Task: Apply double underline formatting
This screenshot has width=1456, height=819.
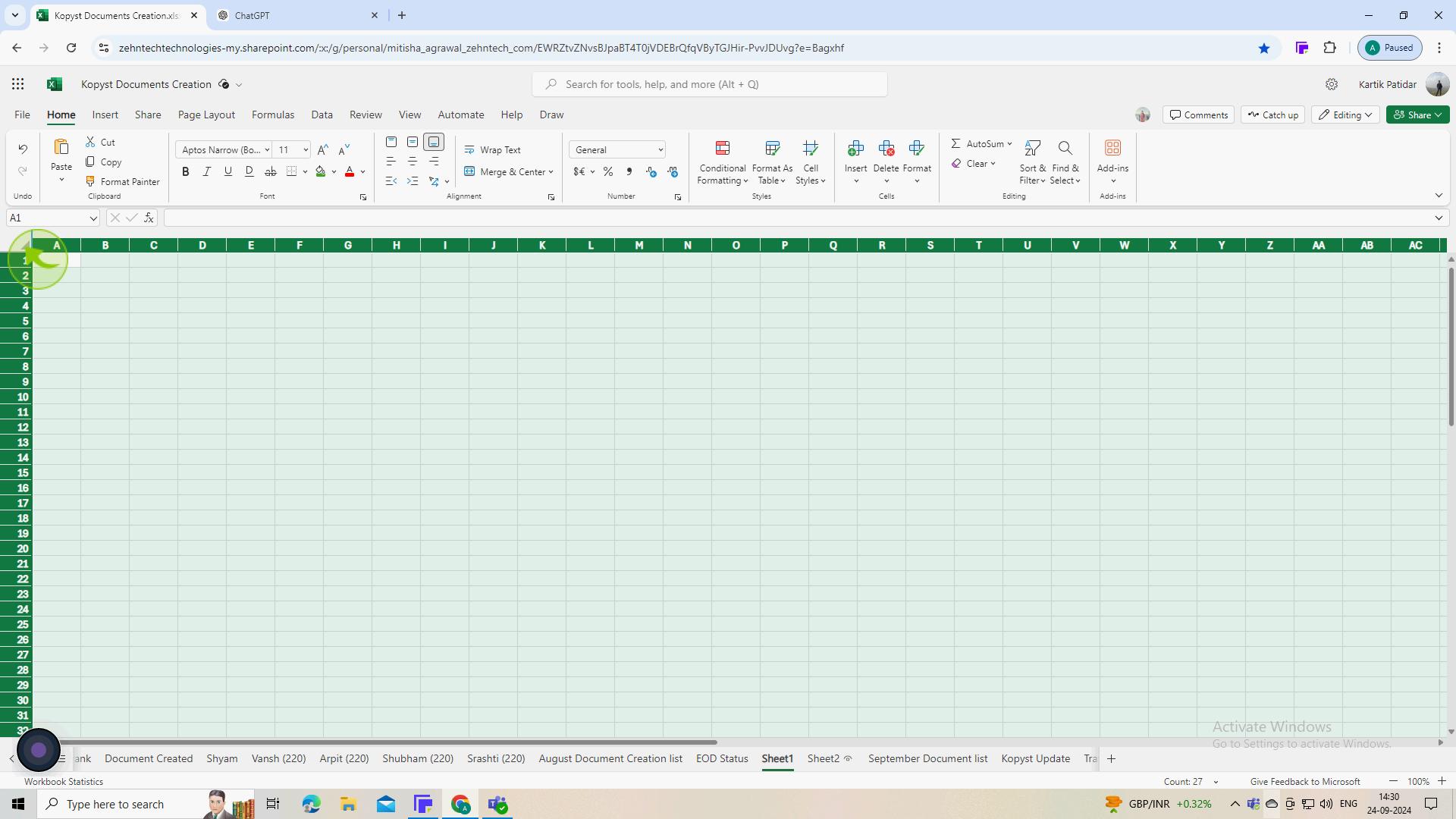Action: click(x=249, y=171)
